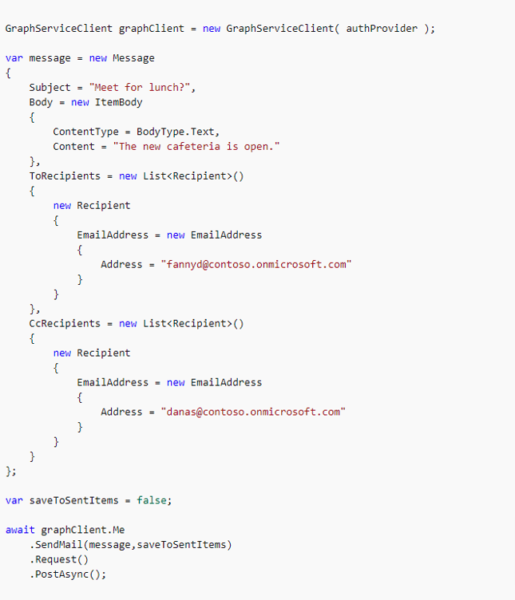515x600 pixels.
Task: Click the danas@contoso.onmicrosoft.com address string
Action: tap(253, 412)
